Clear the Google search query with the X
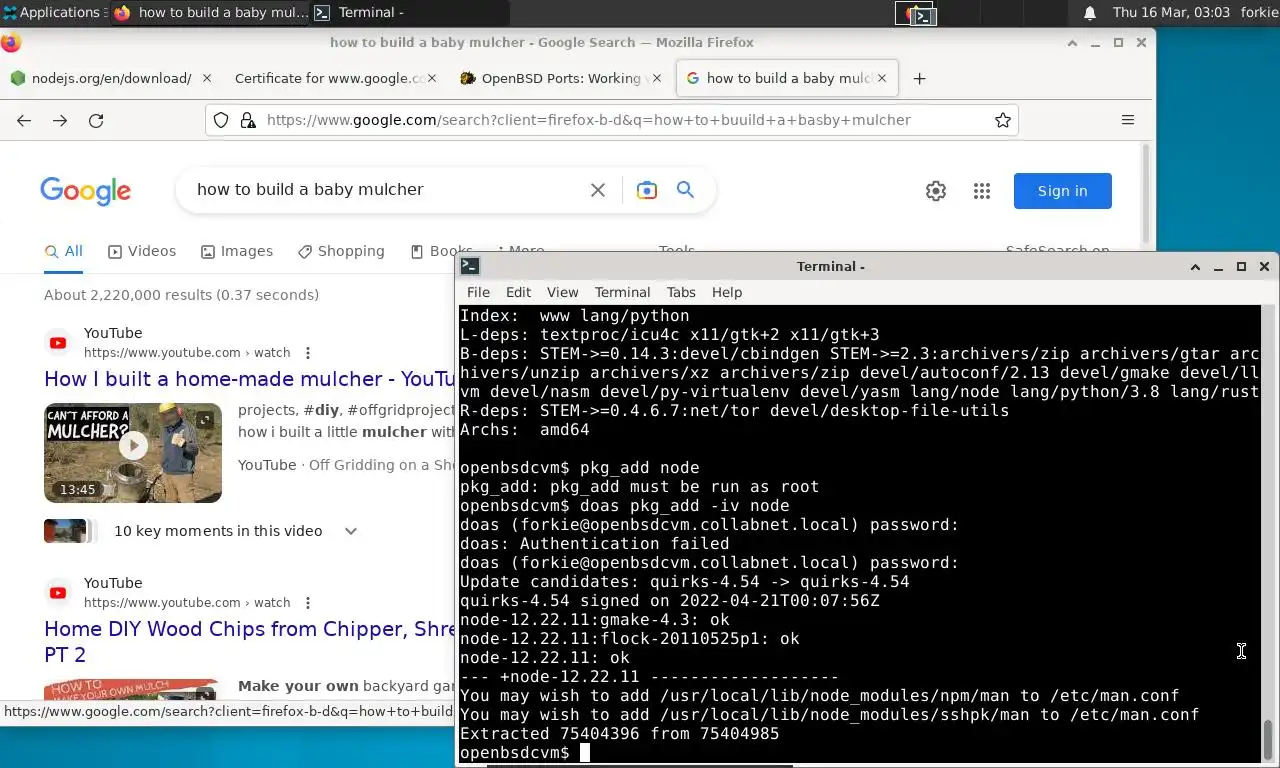This screenshot has height=768, width=1280. click(x=598, y=190)
